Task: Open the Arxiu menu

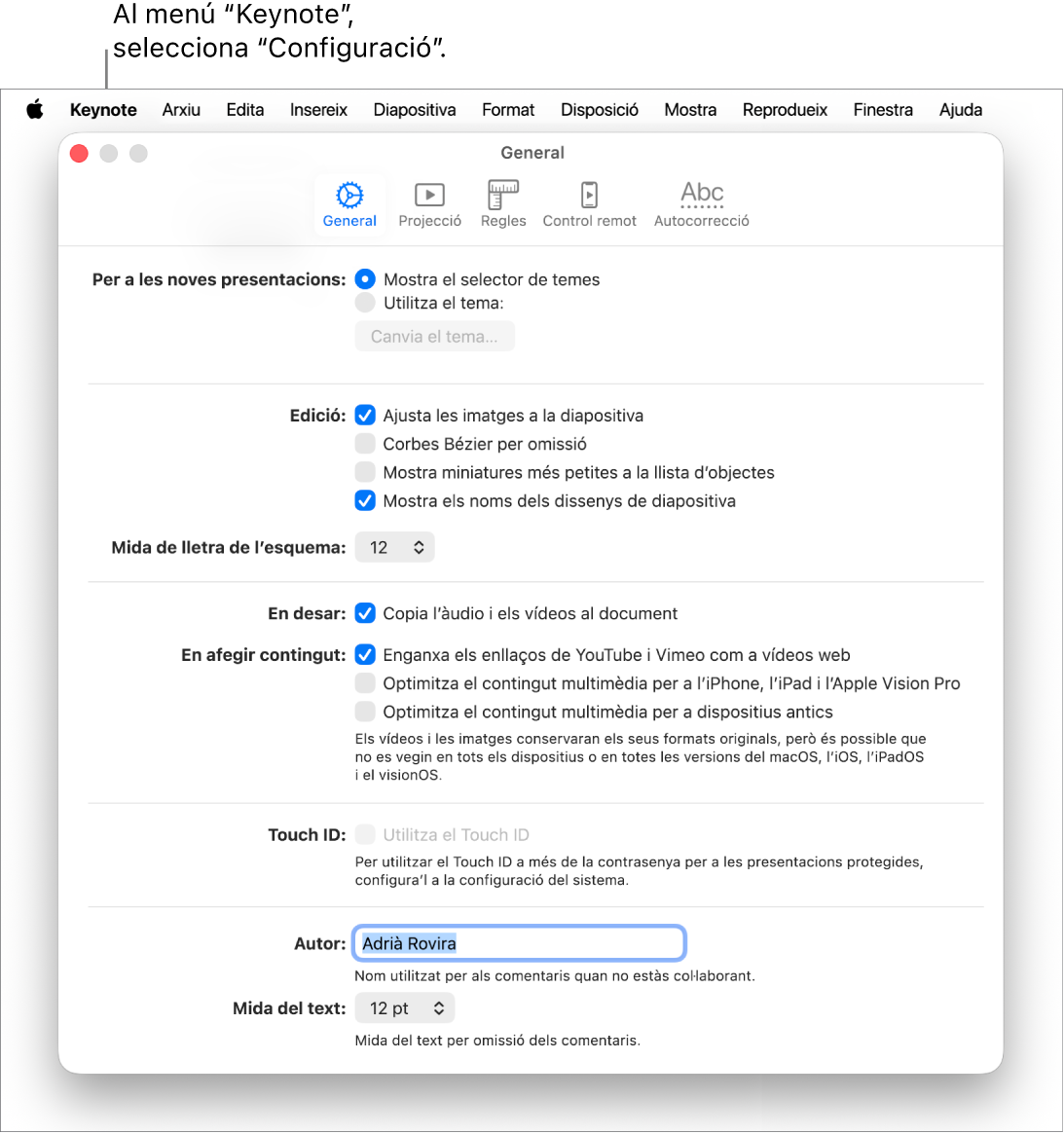Action: (x=181, y=110)
